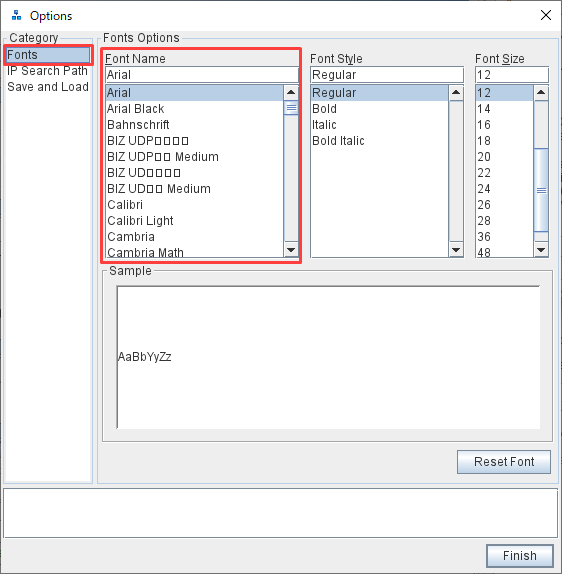Viewport: 562px width, 574px height.
Task: Click the Font Size list down arrow
Action: click(x=541, y=250)
